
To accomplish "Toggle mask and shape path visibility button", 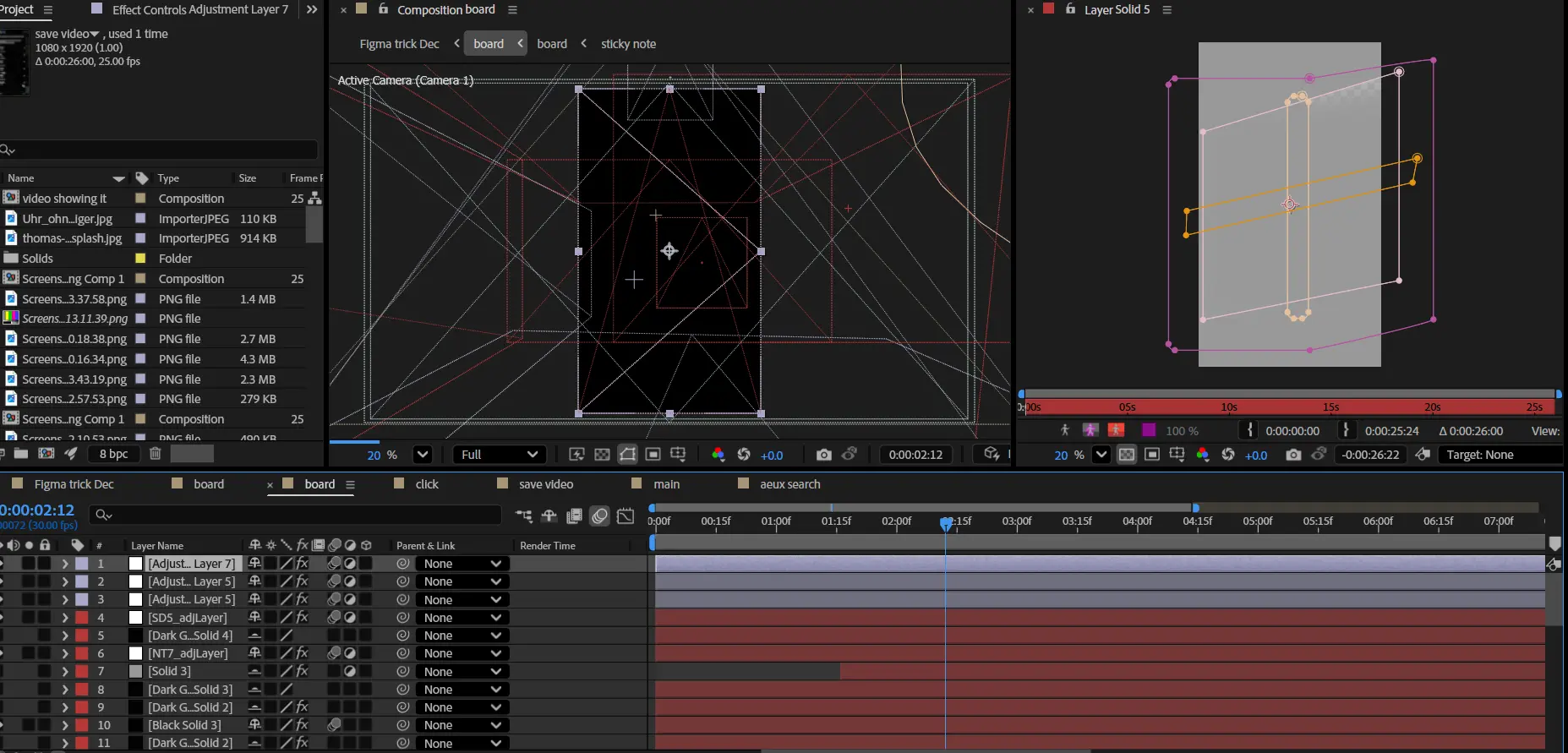I will click(x=627, y=455).
